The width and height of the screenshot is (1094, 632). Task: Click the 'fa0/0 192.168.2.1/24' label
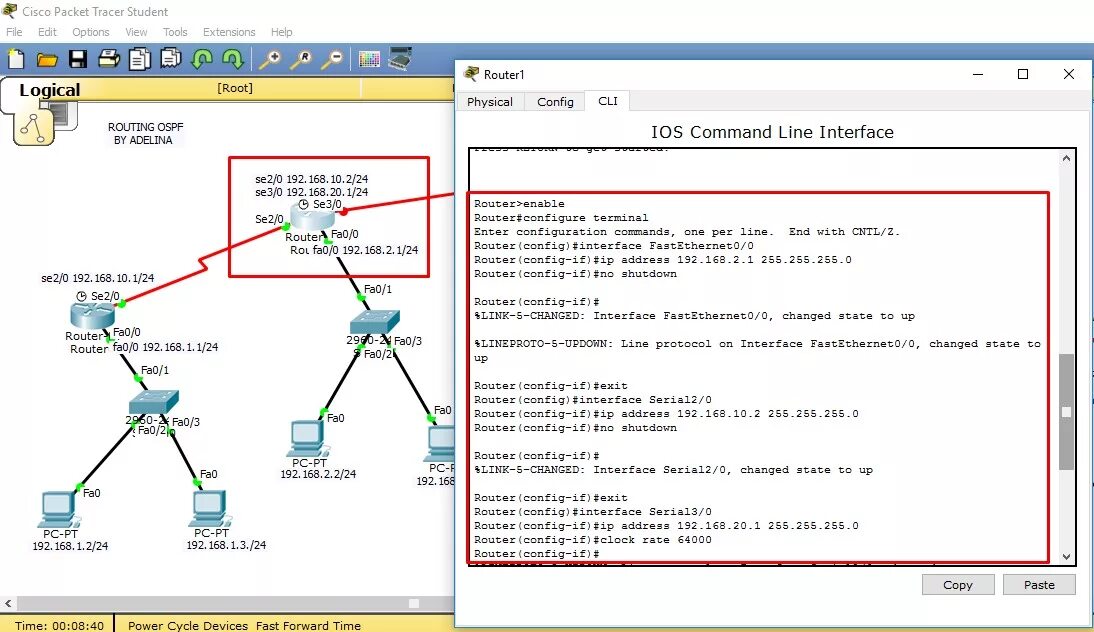coord(365,250)
